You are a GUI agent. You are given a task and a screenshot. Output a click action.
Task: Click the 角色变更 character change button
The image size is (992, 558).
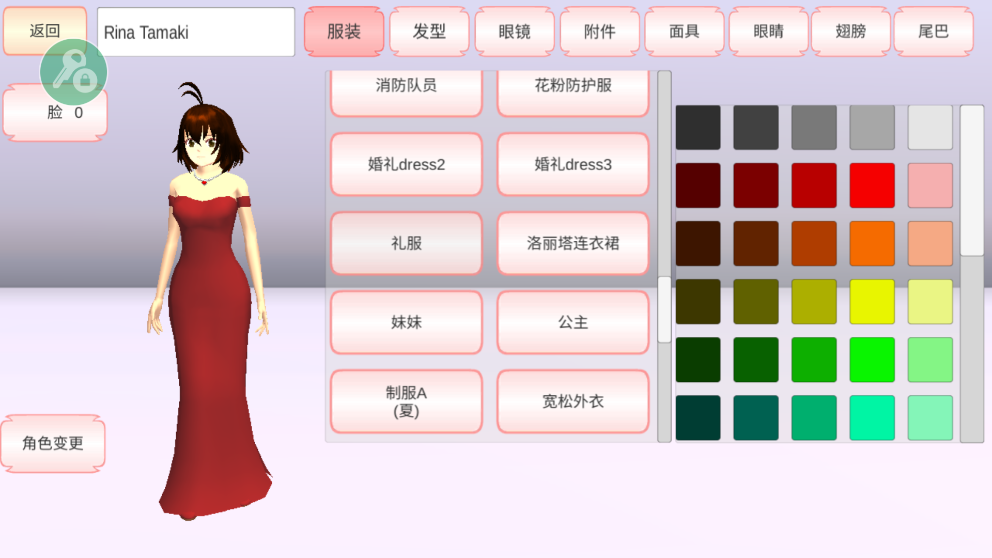pyautogui.click(x=53, y=443)
